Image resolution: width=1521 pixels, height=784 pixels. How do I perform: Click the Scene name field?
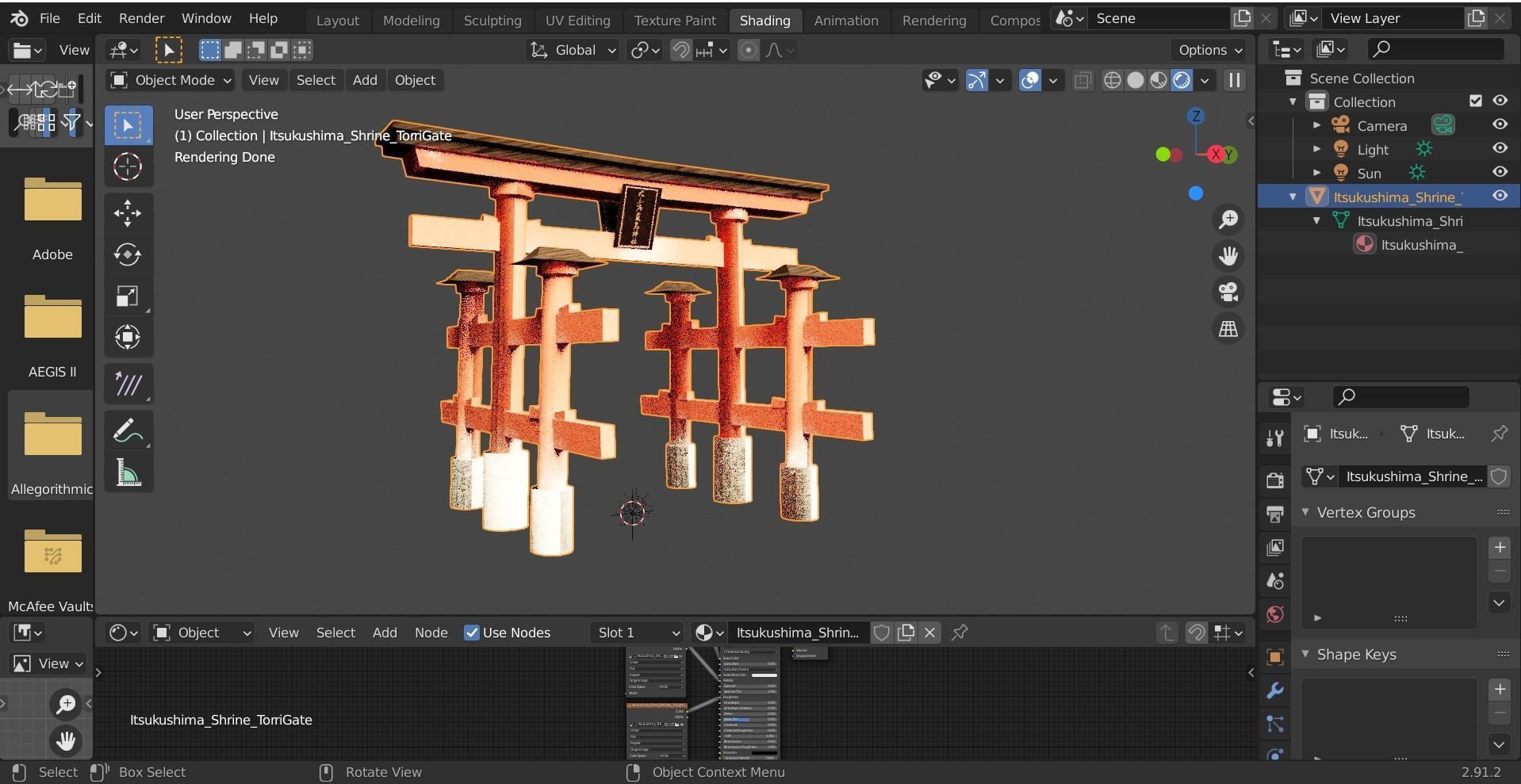[x=1158, y=18]
